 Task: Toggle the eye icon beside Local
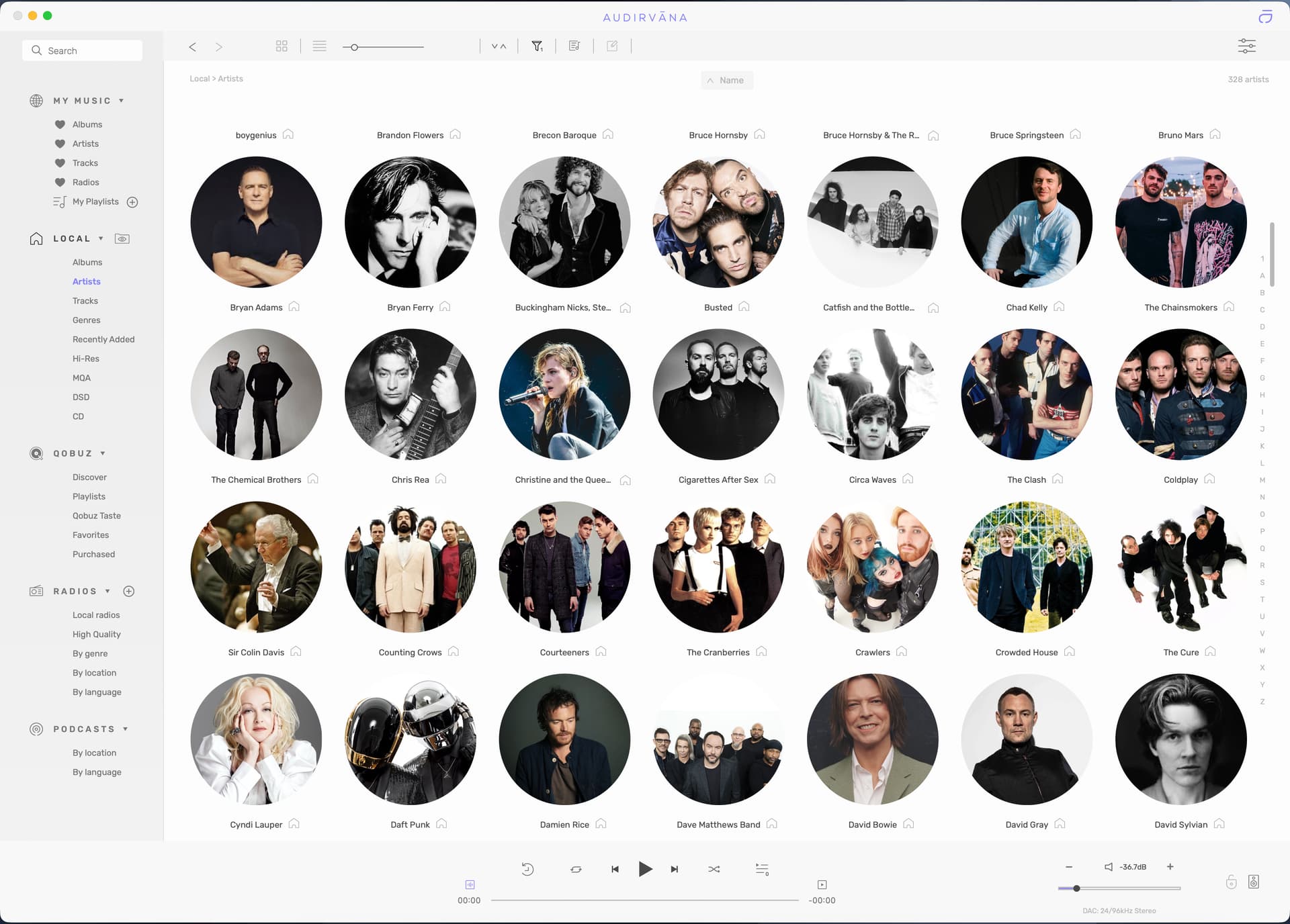click(x=122, y=239)
